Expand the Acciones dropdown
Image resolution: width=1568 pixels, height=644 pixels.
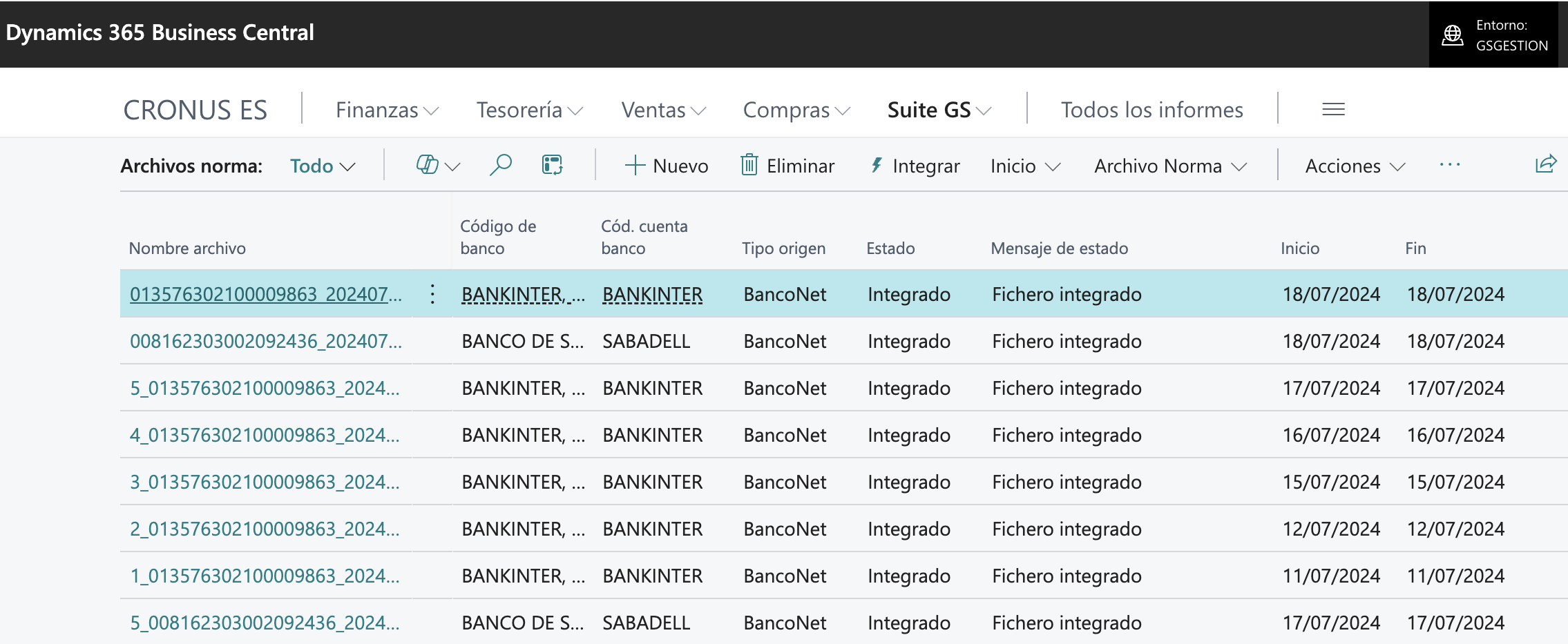pos(1355,166)
